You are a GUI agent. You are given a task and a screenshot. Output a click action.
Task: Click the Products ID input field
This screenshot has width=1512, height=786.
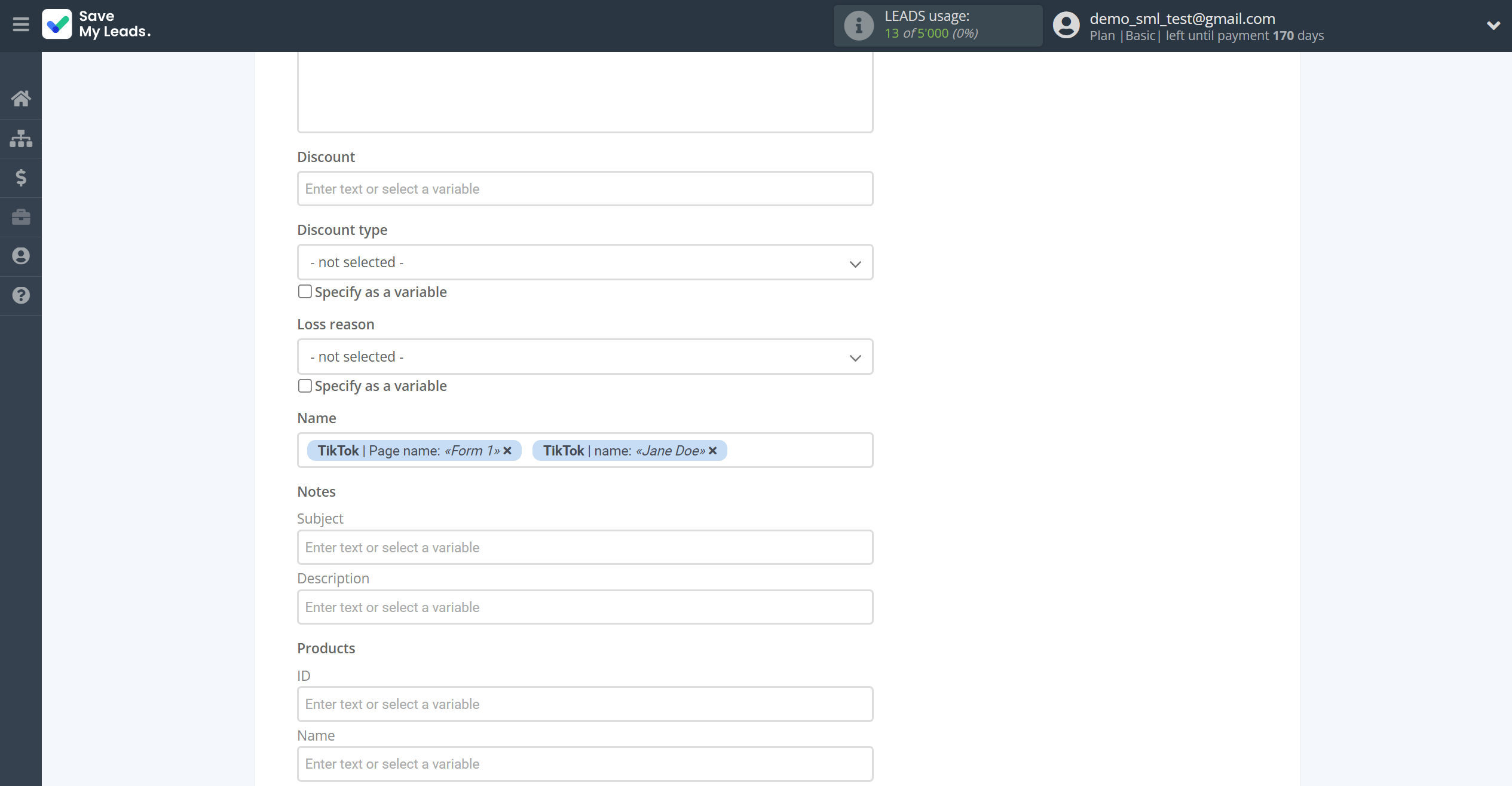(584, 704)
